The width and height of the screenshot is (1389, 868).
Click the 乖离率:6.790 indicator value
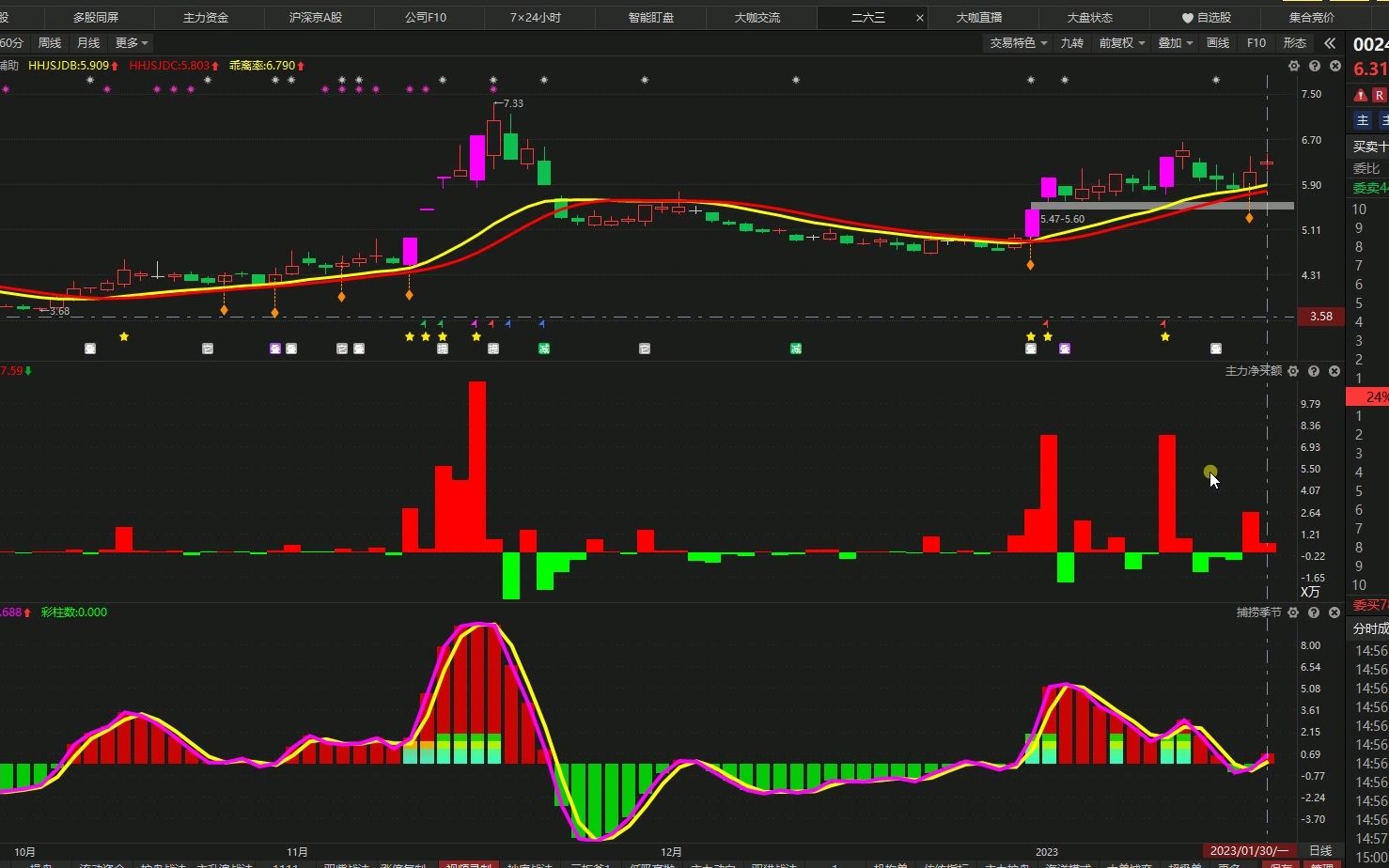pyautogui.click(x=267, y=66)
